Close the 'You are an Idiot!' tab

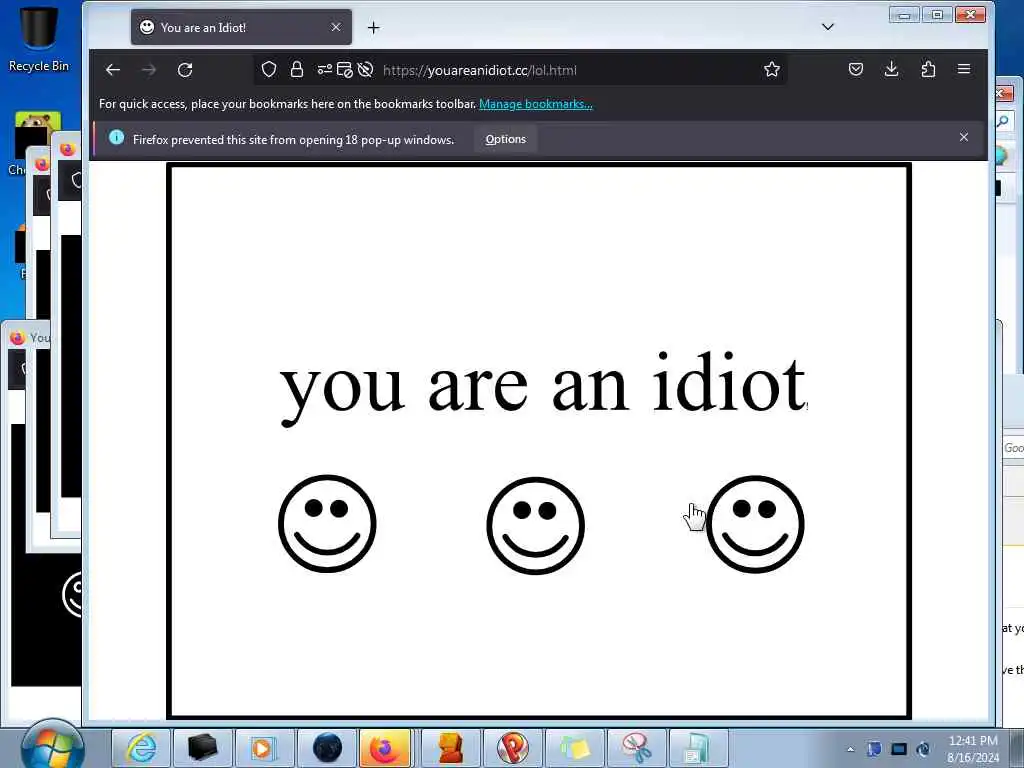336,27
